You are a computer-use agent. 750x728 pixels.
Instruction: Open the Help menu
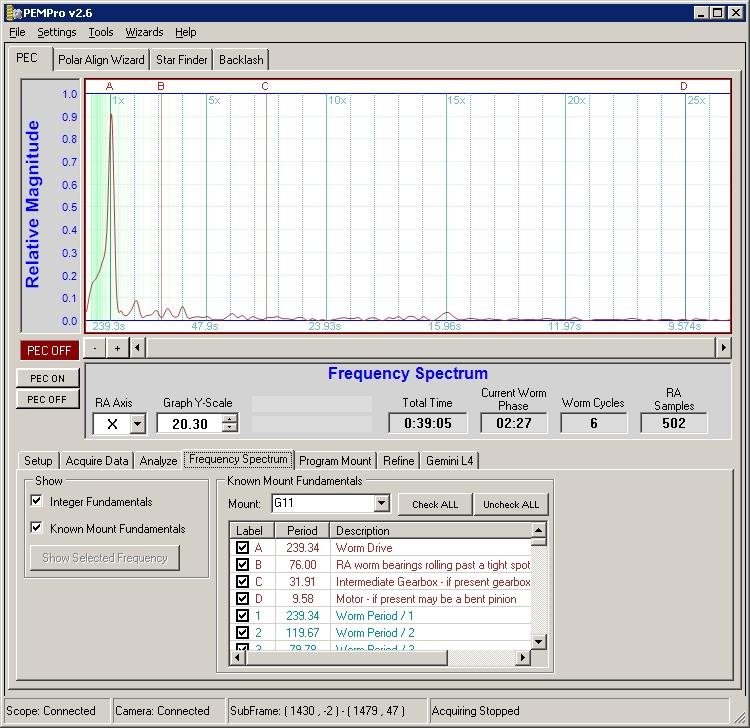point(185,32)
